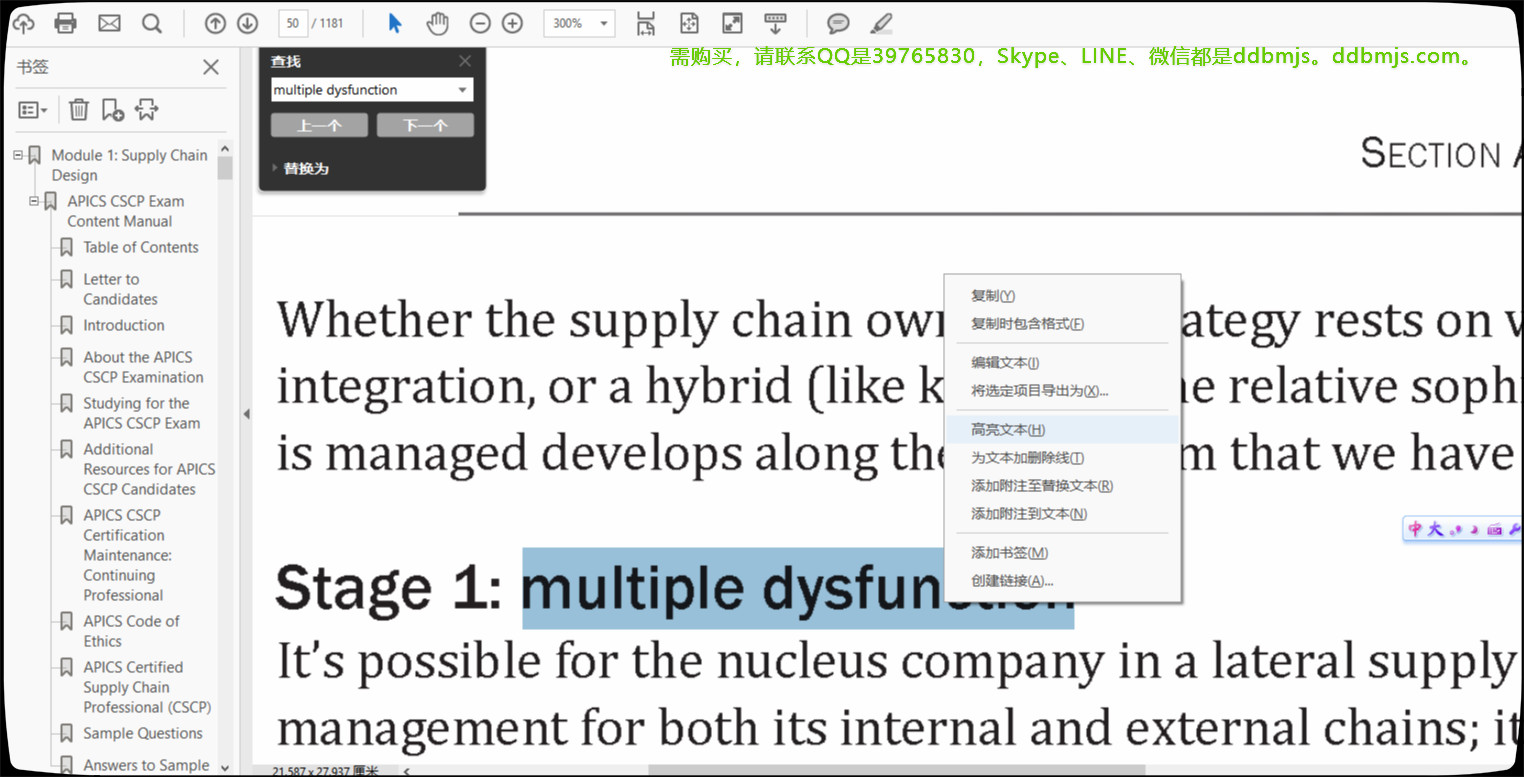Screen dimensions: 1524x777
Task: Choose create link (创建链接) menu item
Action: pos(1061,581)
